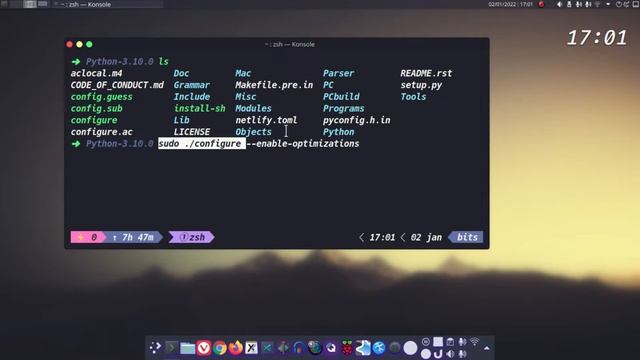The width and height of the screenshot is (640, 360).
Task: Click netlify.toml in the listing
Action: point(266,120)
